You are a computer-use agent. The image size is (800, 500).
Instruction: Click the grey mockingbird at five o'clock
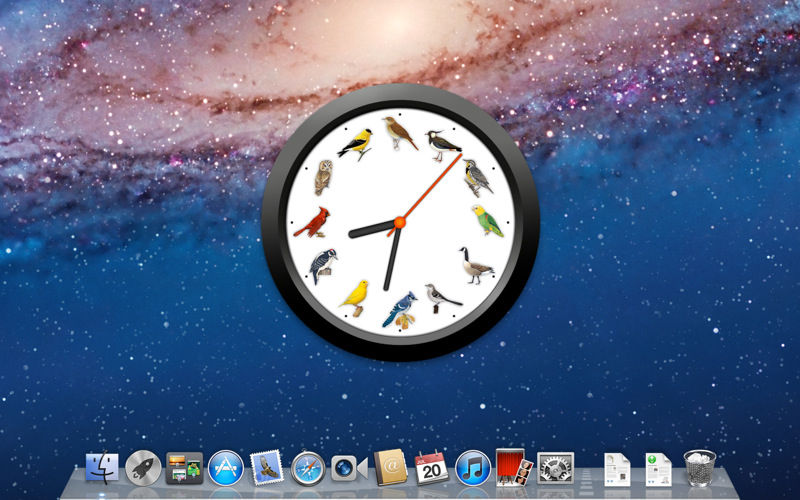click(x=443, y=298)
